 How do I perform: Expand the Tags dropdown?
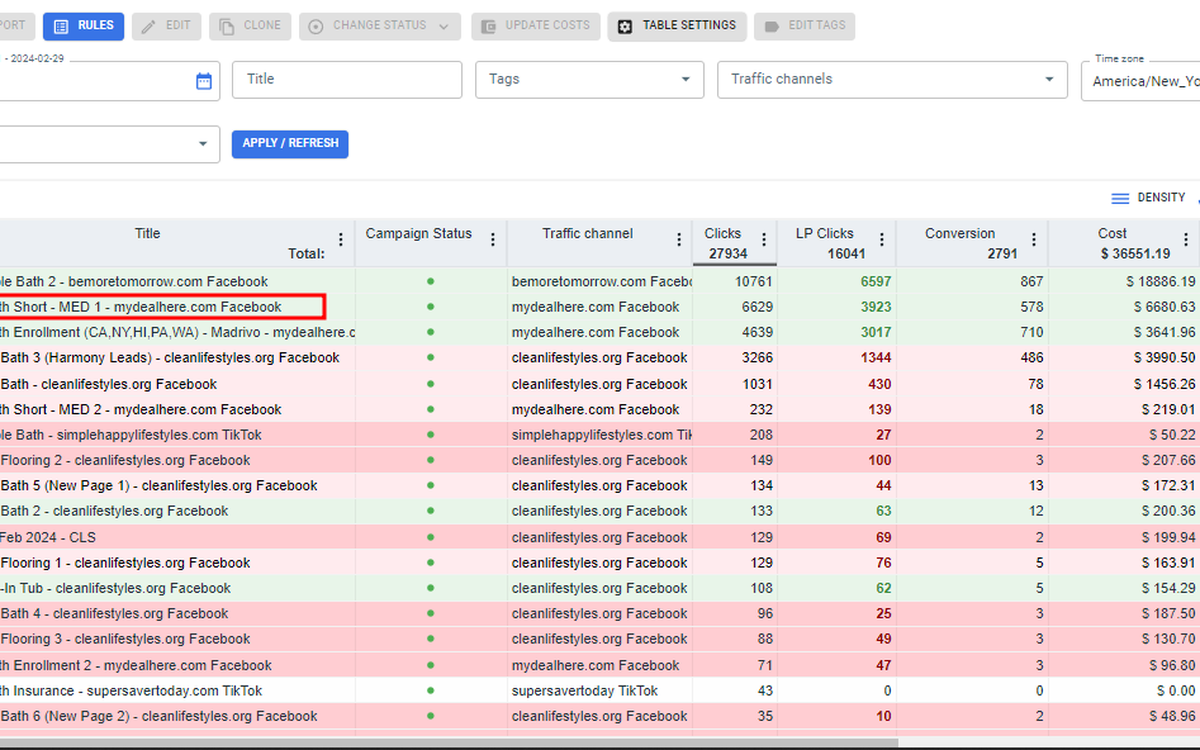590,80
